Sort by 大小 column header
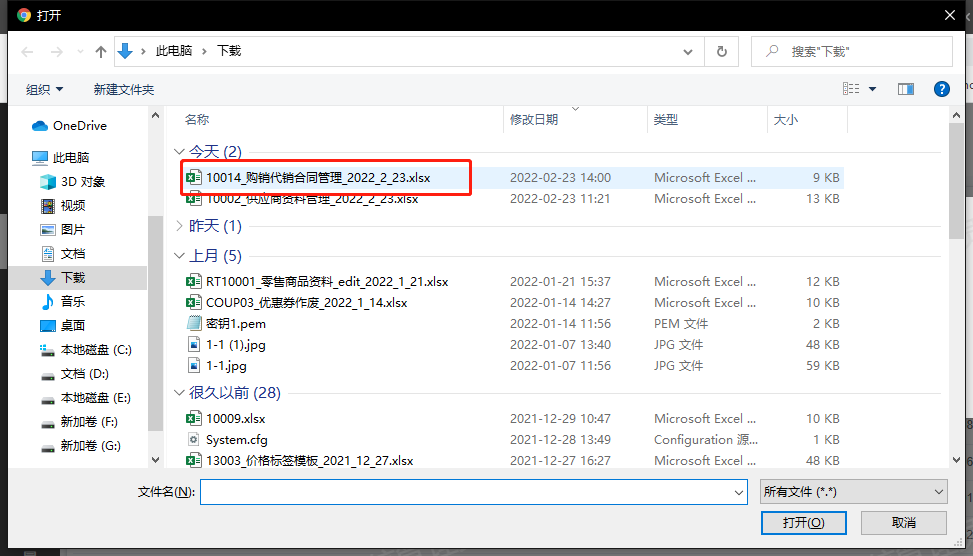Viewport: 973px width, 556px height. click(786, 120)
